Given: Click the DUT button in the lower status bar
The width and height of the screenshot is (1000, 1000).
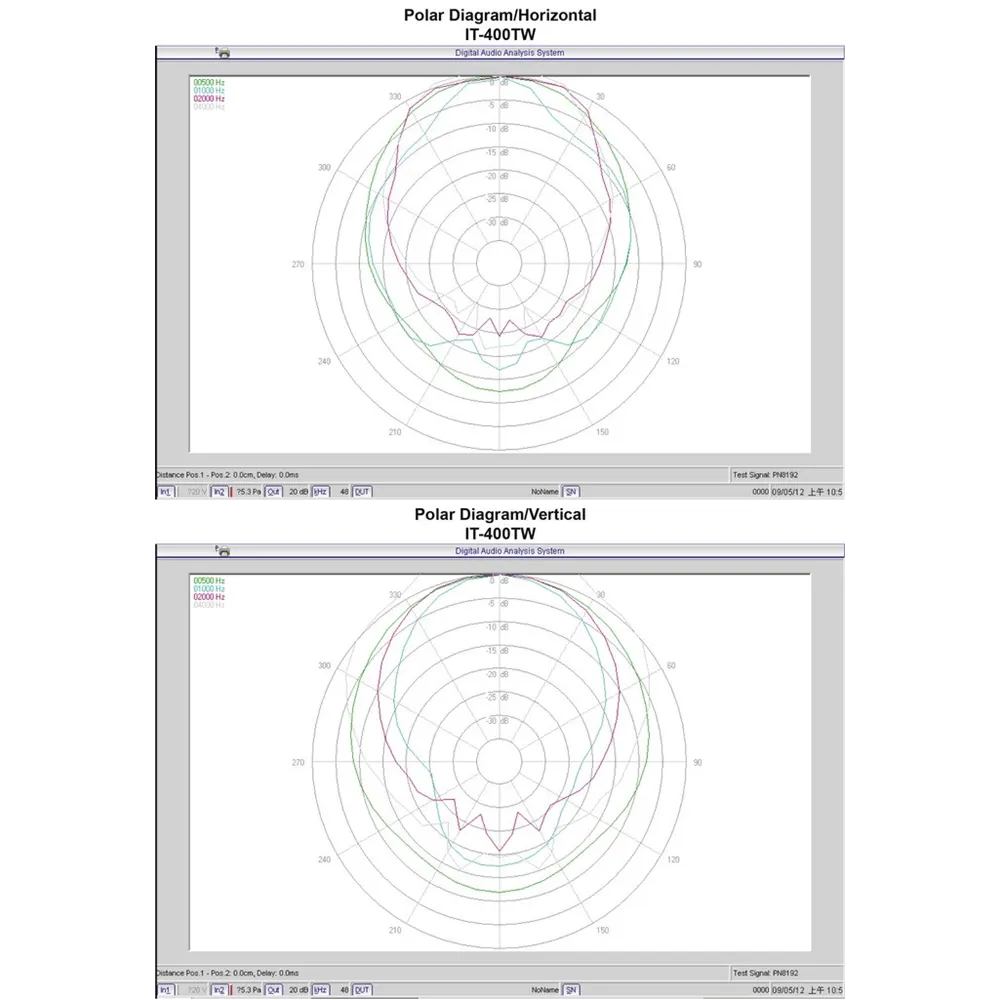Looking at the screenshot, I should [x=362, y=990].
